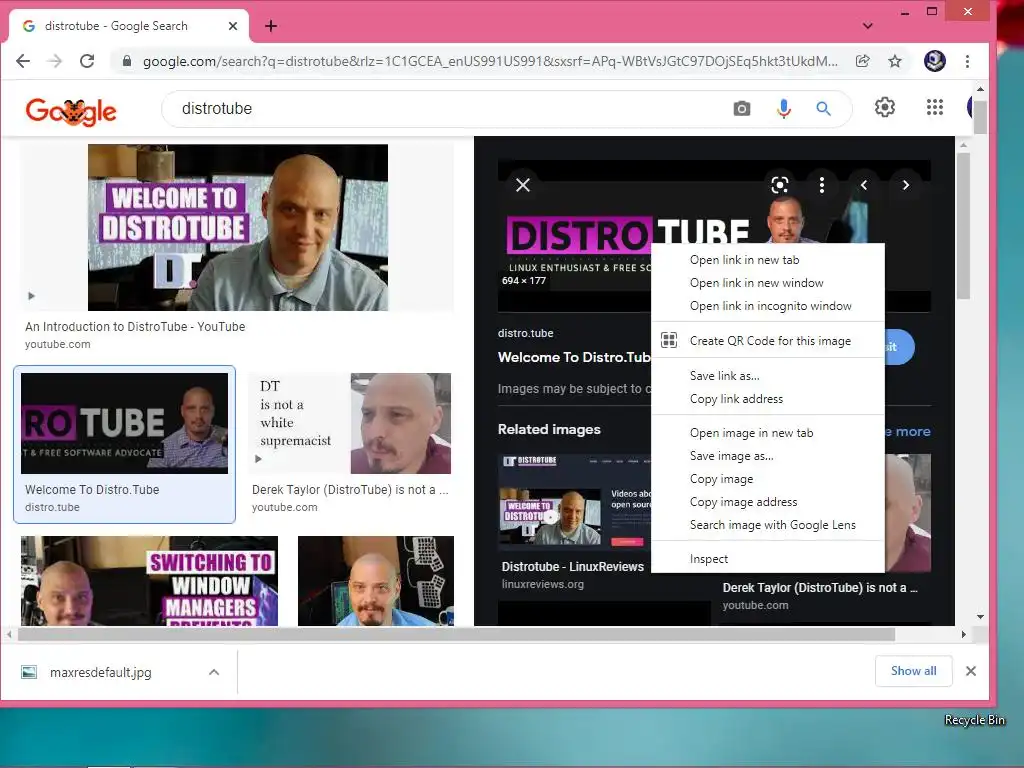Open the Welcome To DistroTube intro thumbnail

(238, 227)
